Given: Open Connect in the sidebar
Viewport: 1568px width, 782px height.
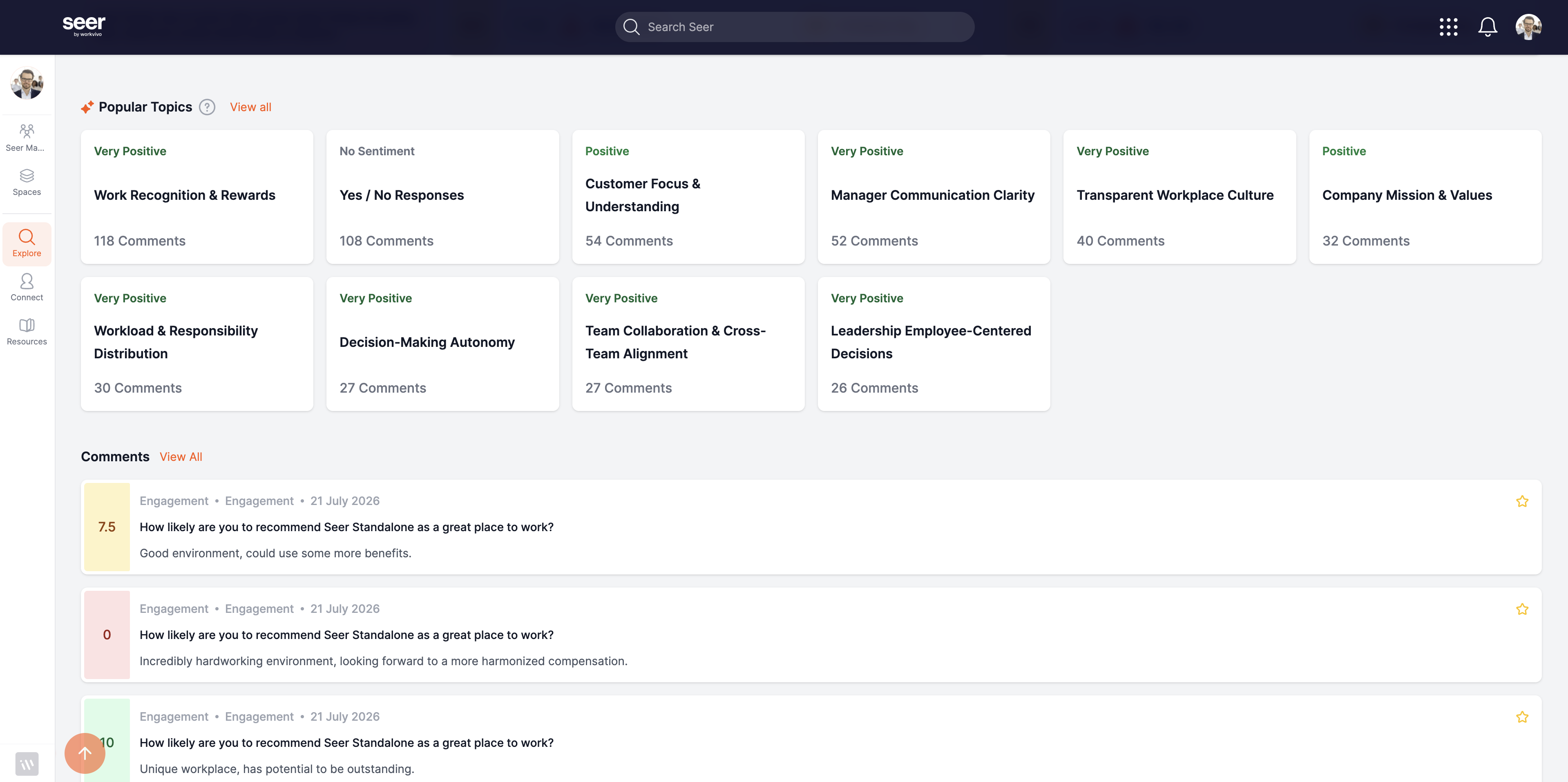Looking at the screenshot, I should tap(27, 287).
